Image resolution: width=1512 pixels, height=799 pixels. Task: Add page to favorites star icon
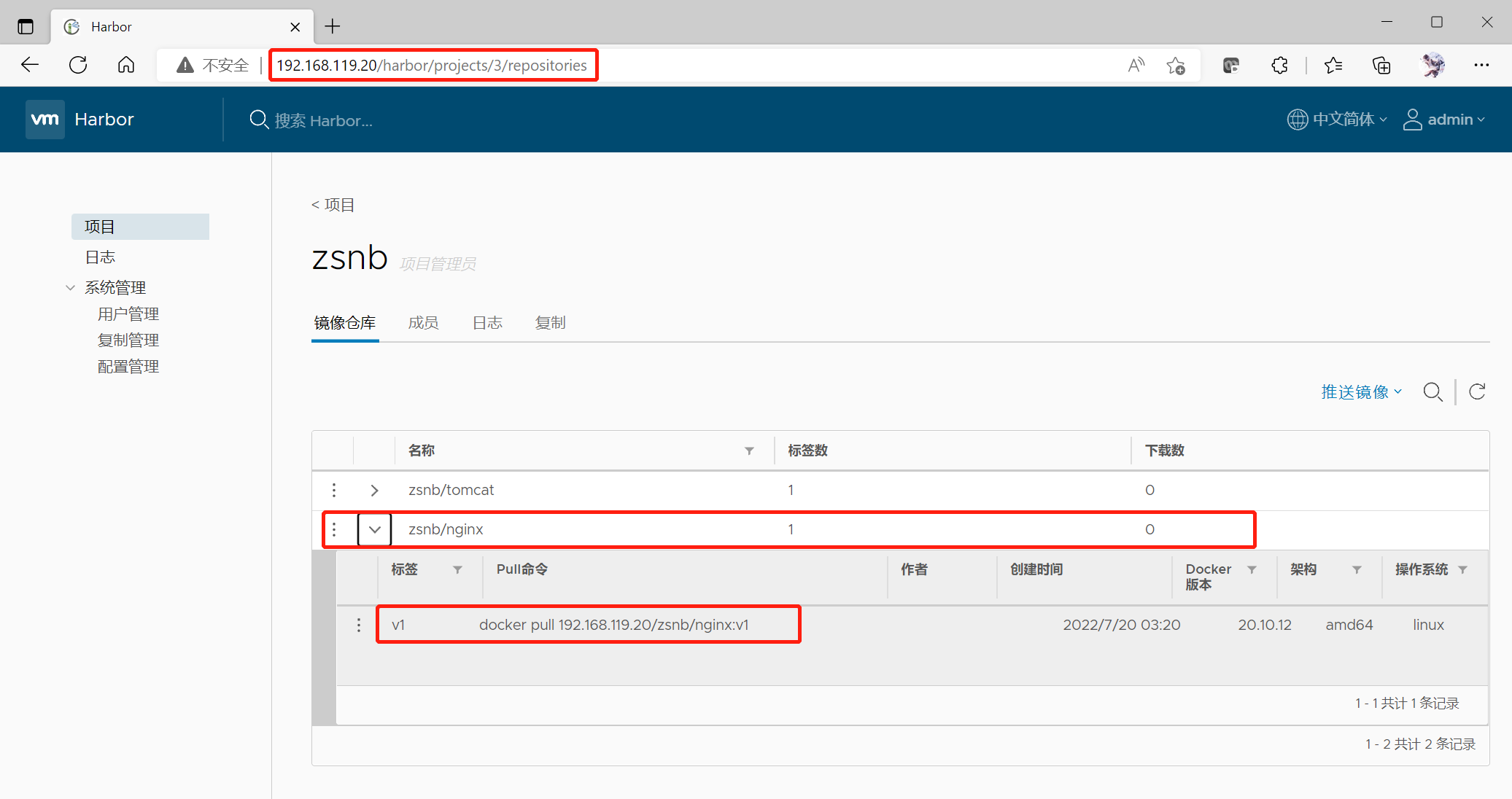click(1175, 66)
